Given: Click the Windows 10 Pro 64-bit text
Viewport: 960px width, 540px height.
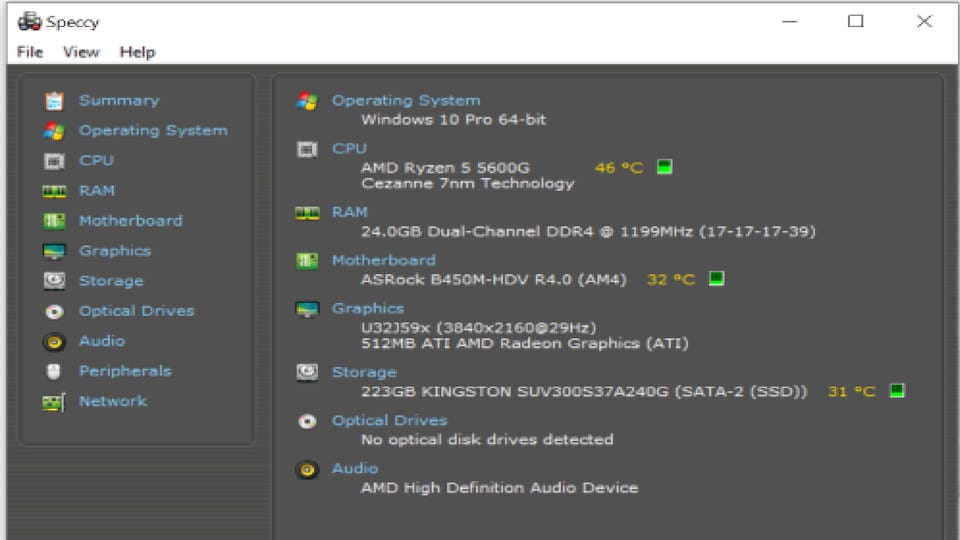Looking at the screenshot, I should (453, 119).
